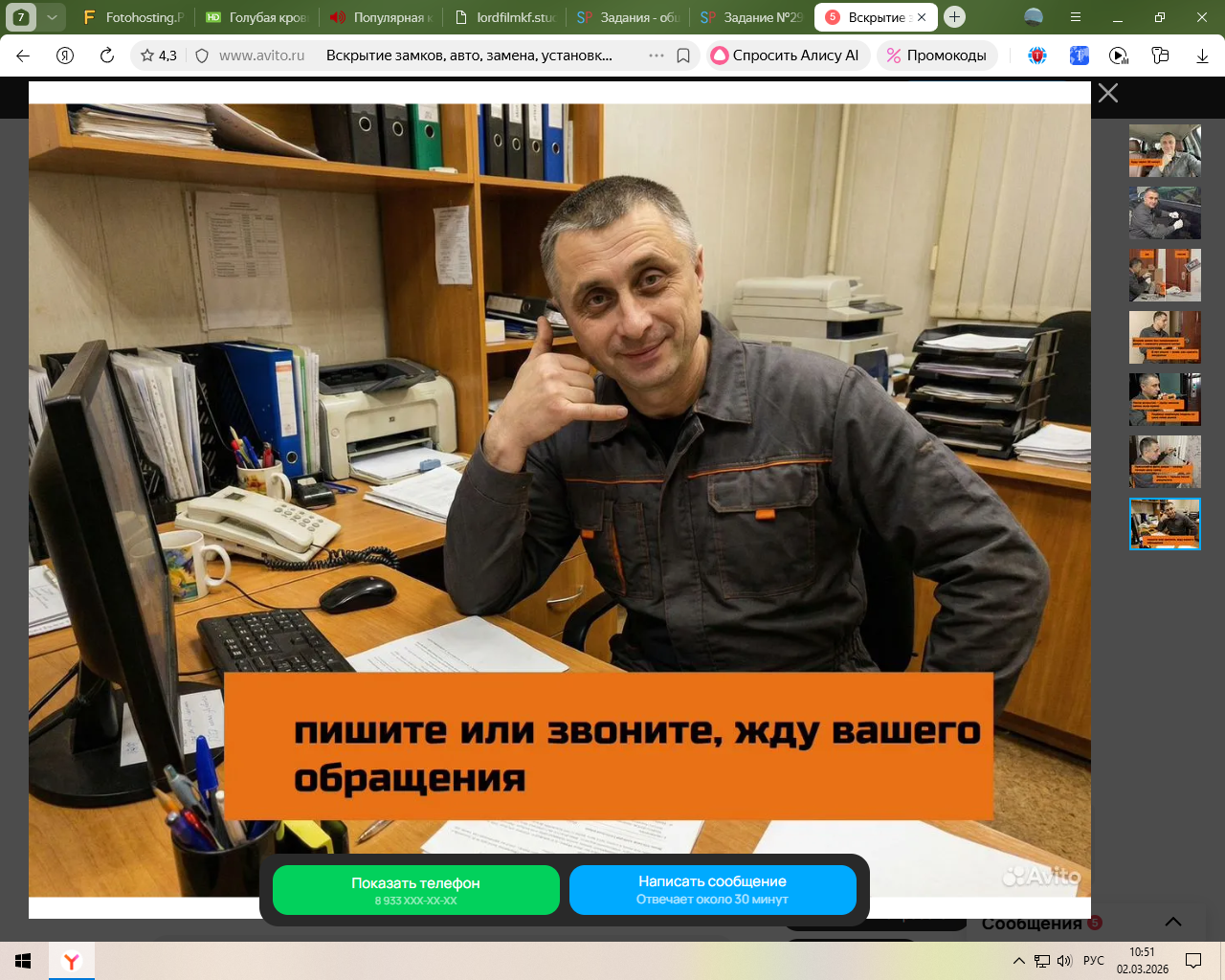Open the Сообщения messages panel
Viewport: 1225px width, 980px height.
(x=1032, y=924)
